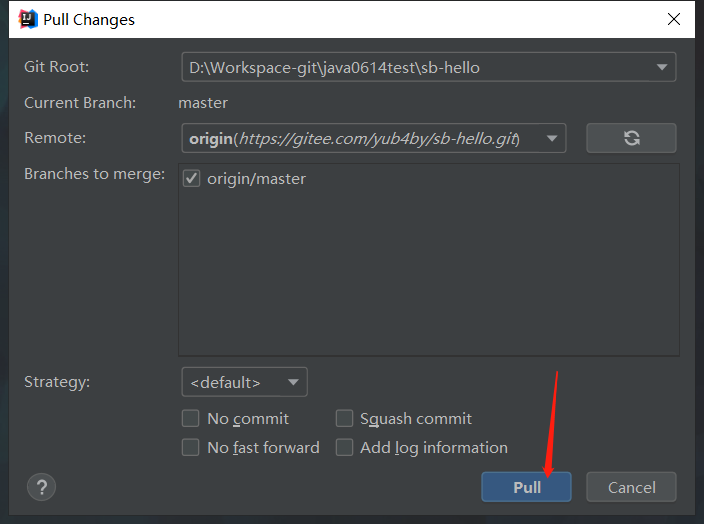Open the Remote origin dropdown

coord(551,138)
